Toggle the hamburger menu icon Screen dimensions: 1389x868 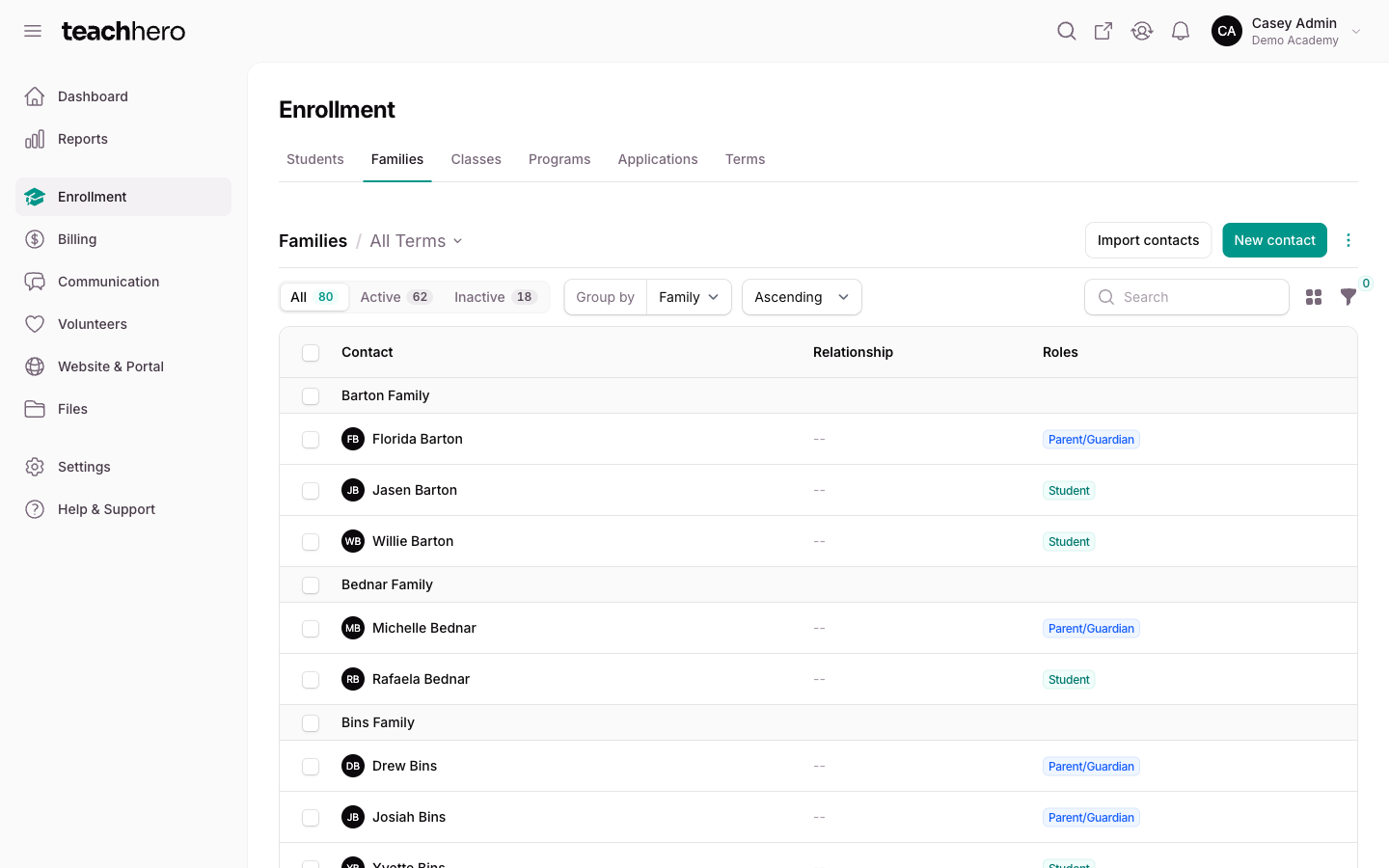[x=33, y=31]
